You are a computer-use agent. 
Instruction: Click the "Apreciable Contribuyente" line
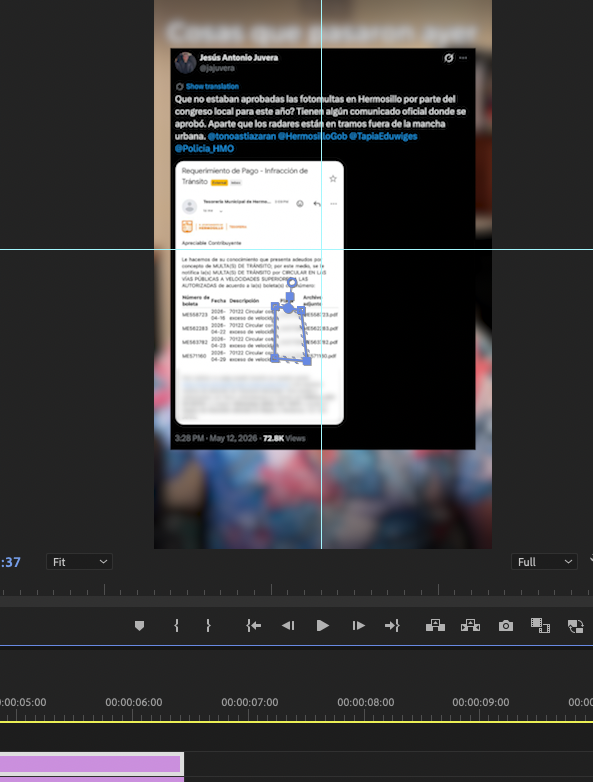[x=211, y=243]
